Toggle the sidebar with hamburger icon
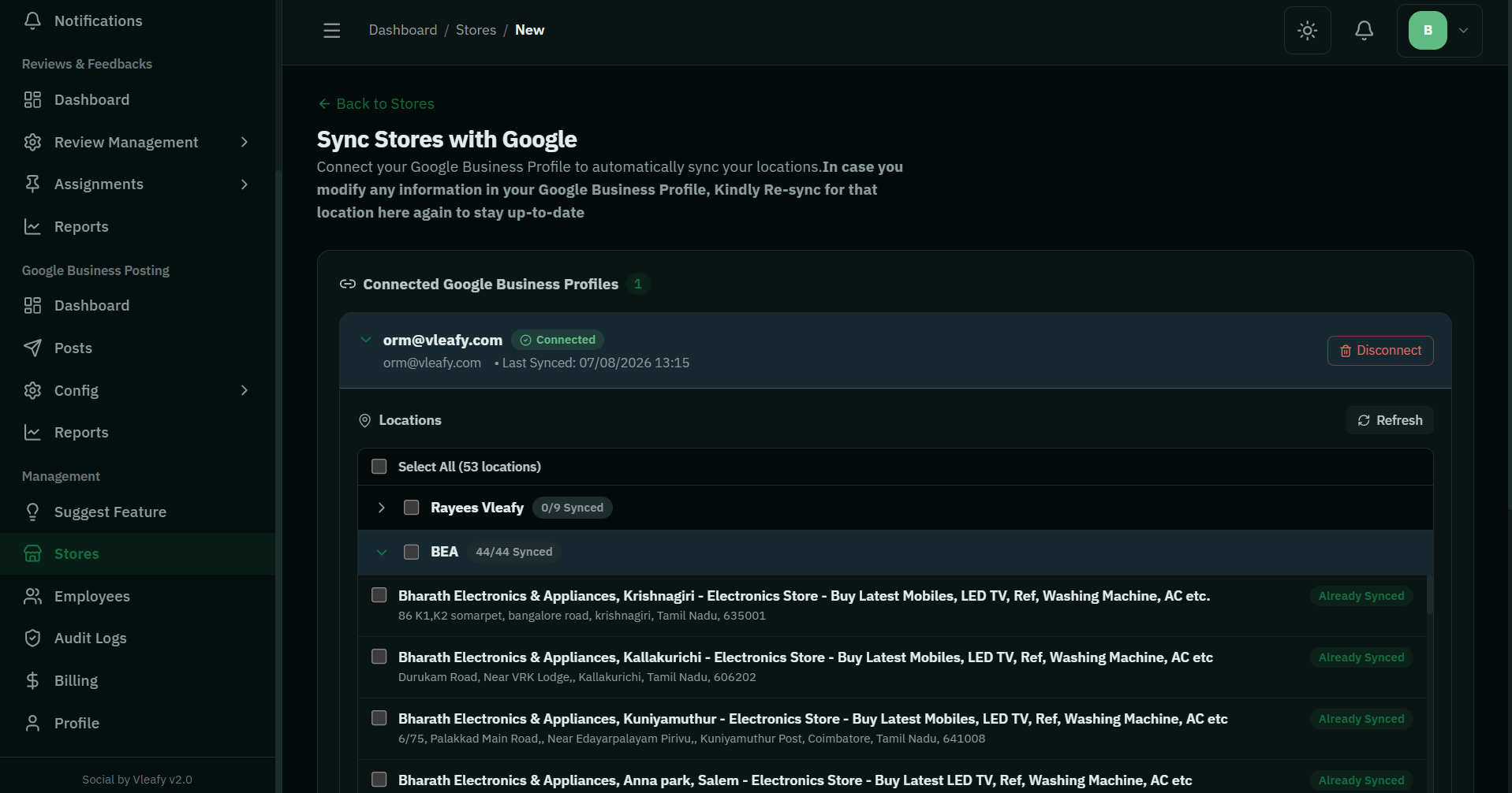 [x=332, y=30]
